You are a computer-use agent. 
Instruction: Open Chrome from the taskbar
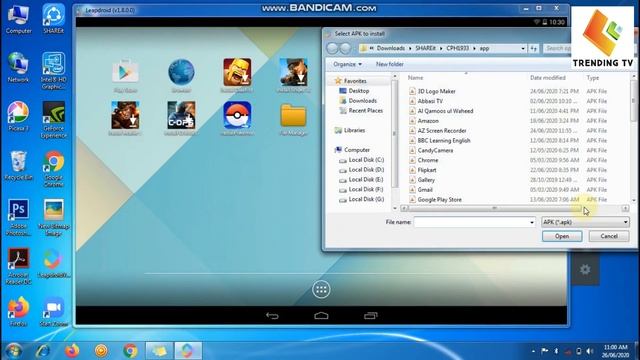tap(130, 351)
